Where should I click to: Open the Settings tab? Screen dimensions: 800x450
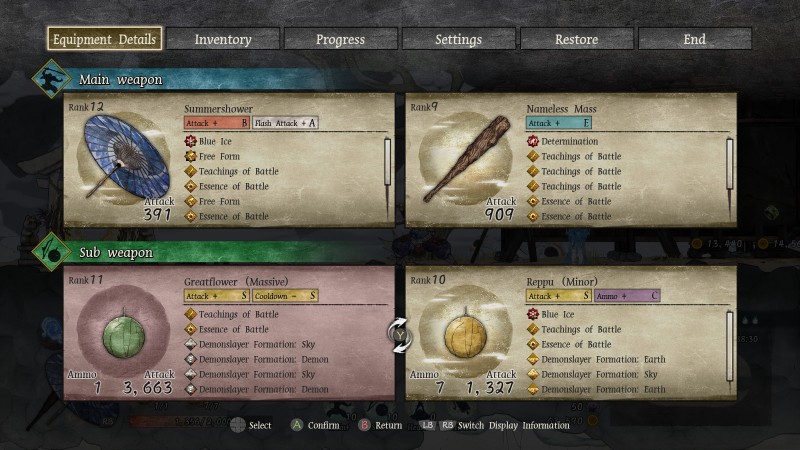[x=458, y=39]
